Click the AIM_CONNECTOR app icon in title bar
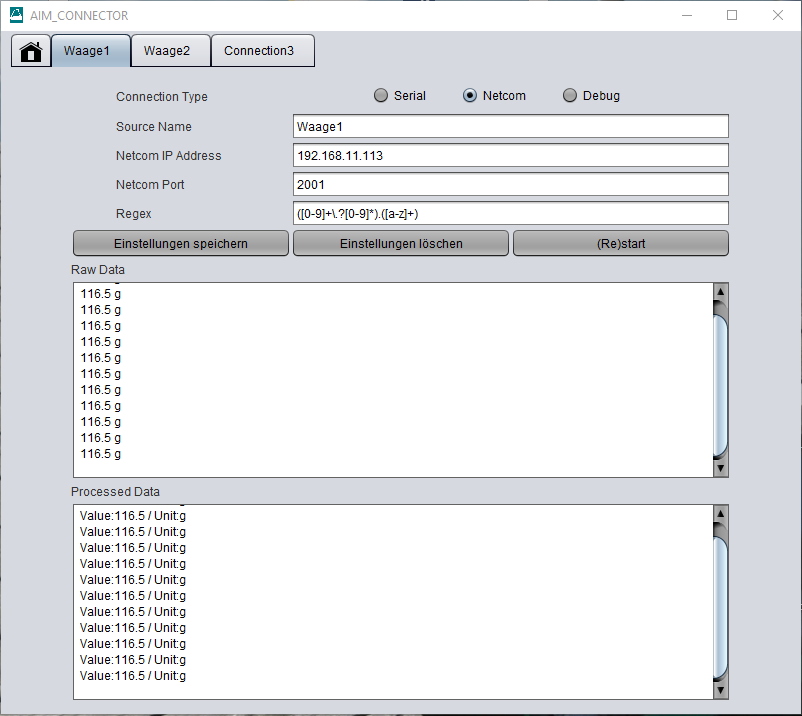The height and width of the screenshot is (716, 802). pos(17,16)
